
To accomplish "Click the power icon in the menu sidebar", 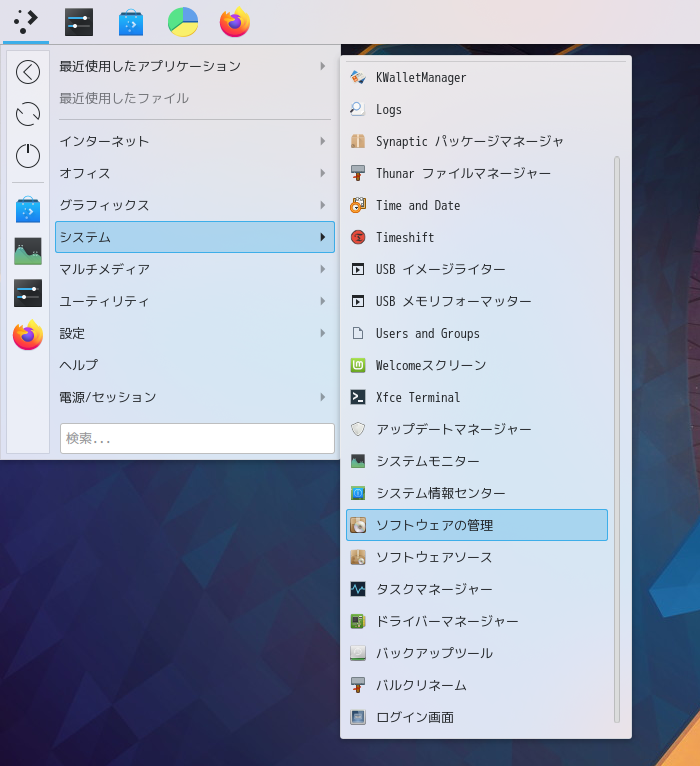I will pos(28,156).
